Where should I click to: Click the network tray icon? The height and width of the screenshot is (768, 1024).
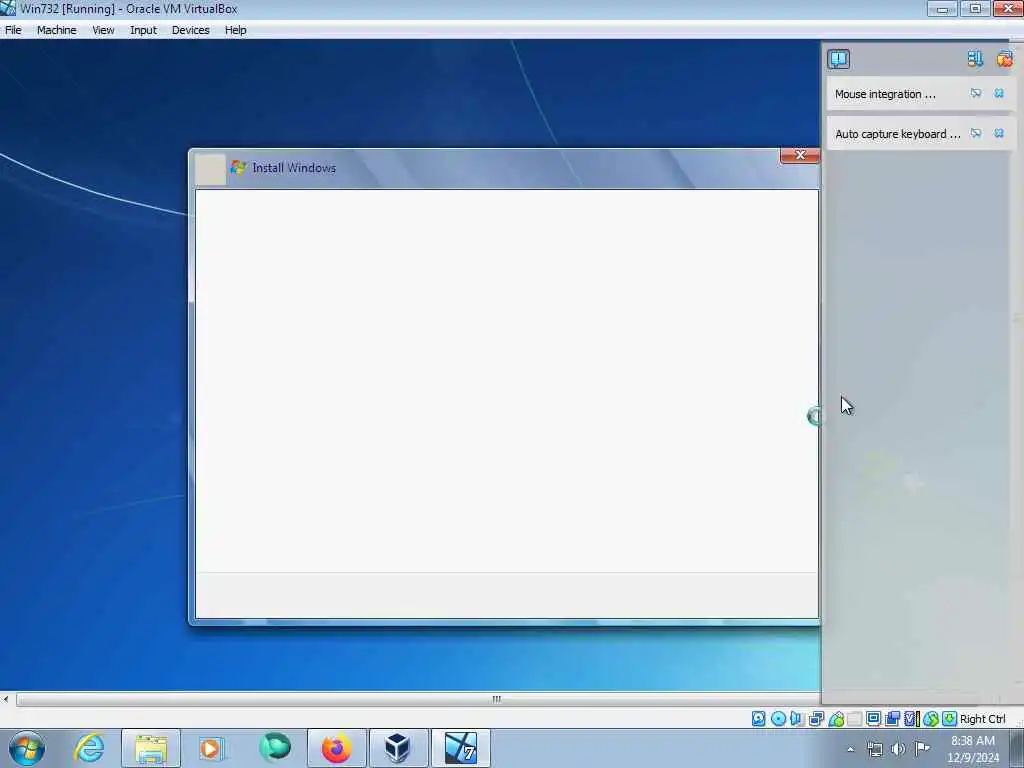tap(874, 749)
